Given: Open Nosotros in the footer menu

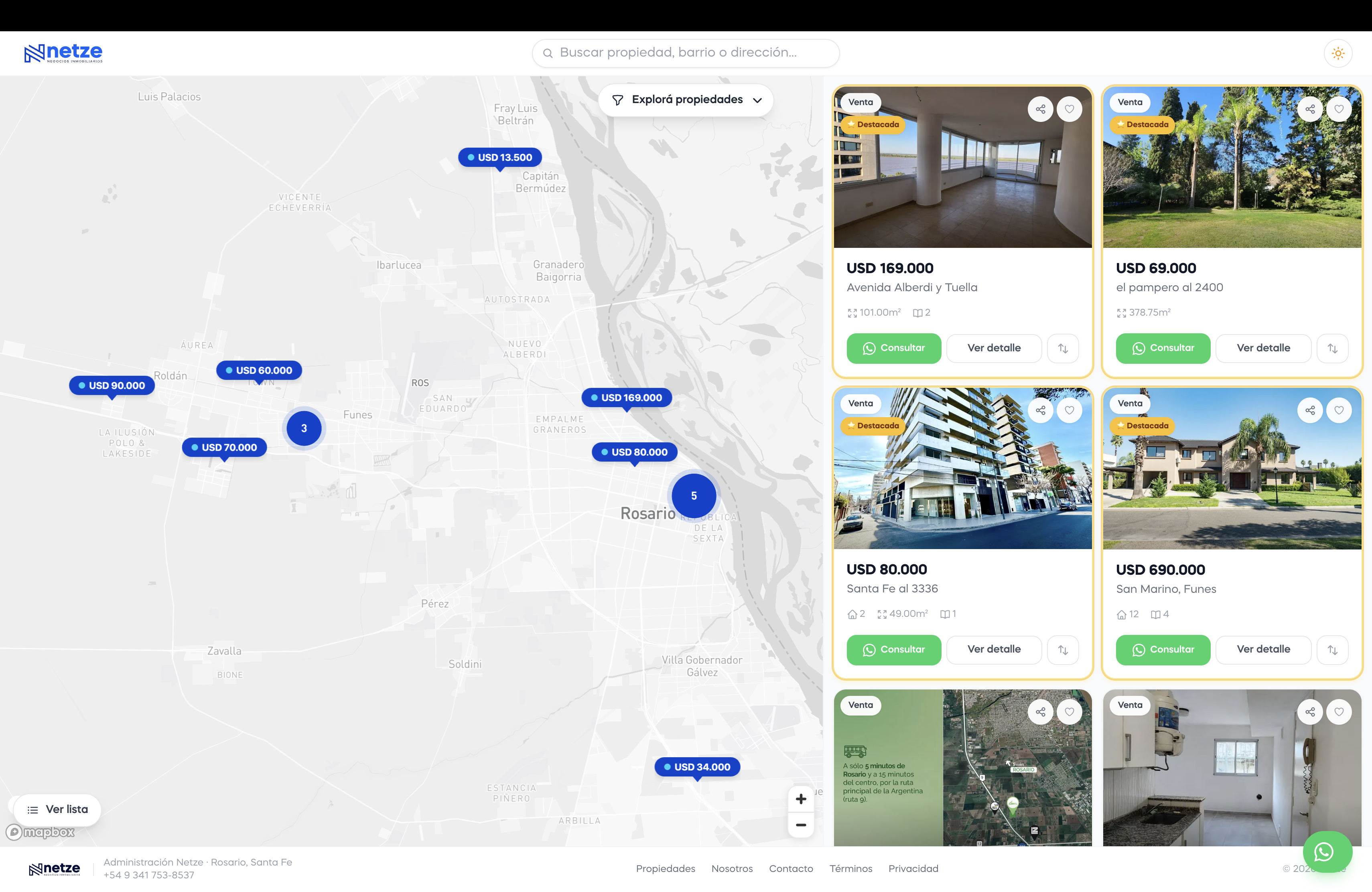Looking at the screenshot, I should 732,868.
